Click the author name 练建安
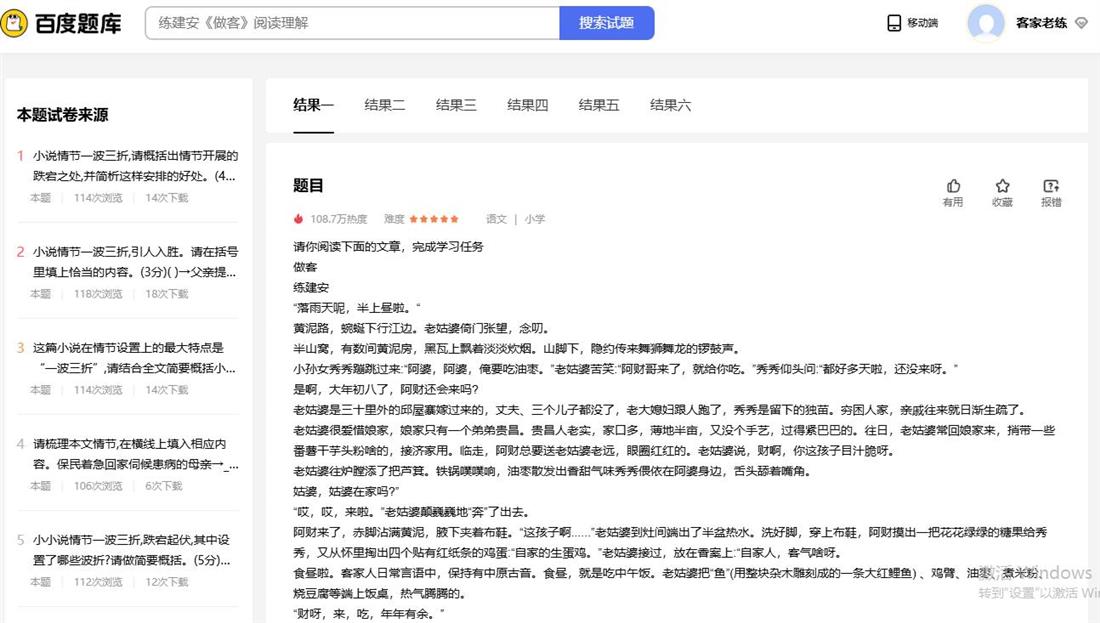This screenshot has height=623, width=1100. click(311, 288)
